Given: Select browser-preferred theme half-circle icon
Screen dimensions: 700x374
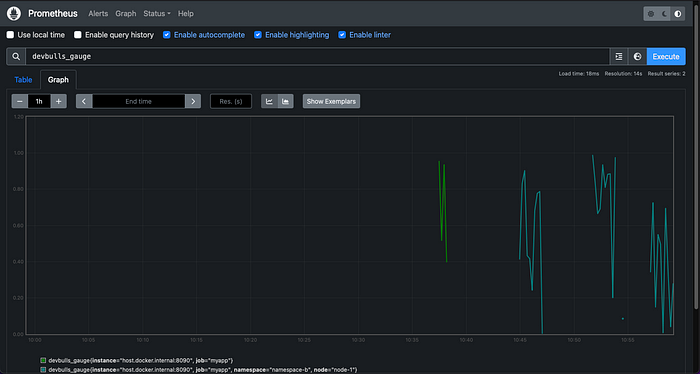Looking at the screenshot, I should pos(678,14).
